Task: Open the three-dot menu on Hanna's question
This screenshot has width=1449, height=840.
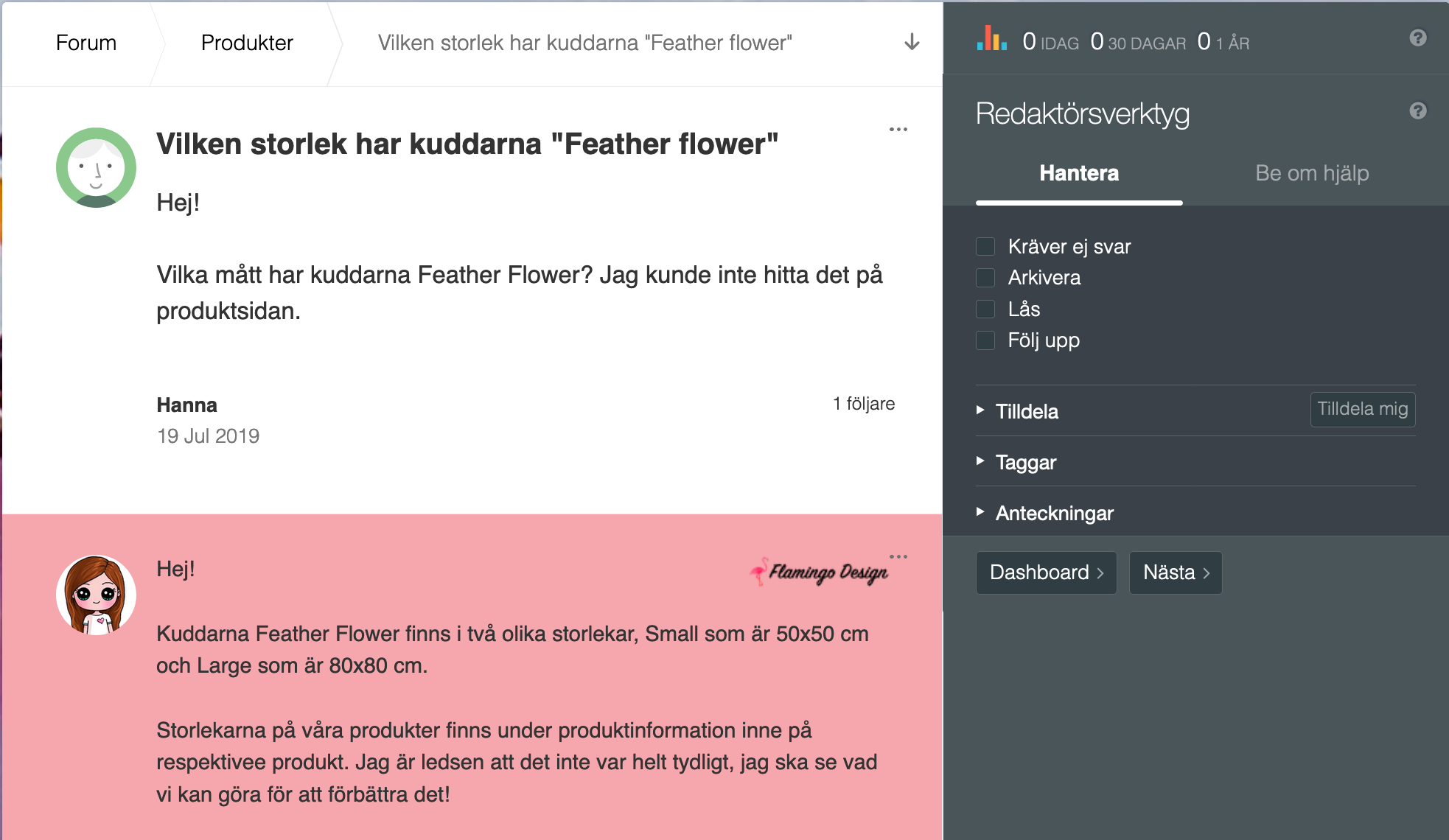Action: 898,130
